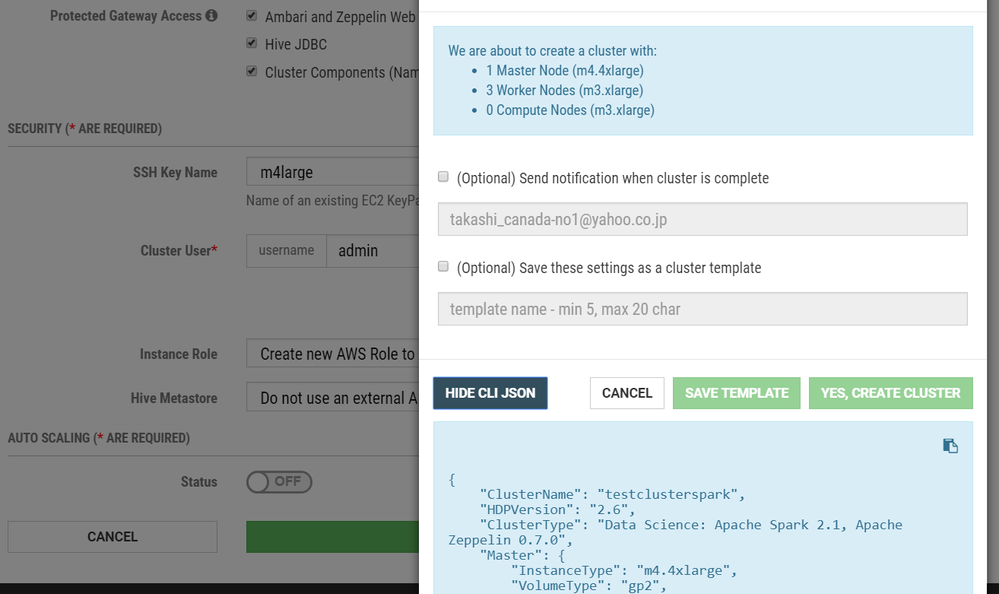The width and height of the screenshot is (999, 594).
Task: Click the Hide CLI JSON button
Action: pos(490,393)
